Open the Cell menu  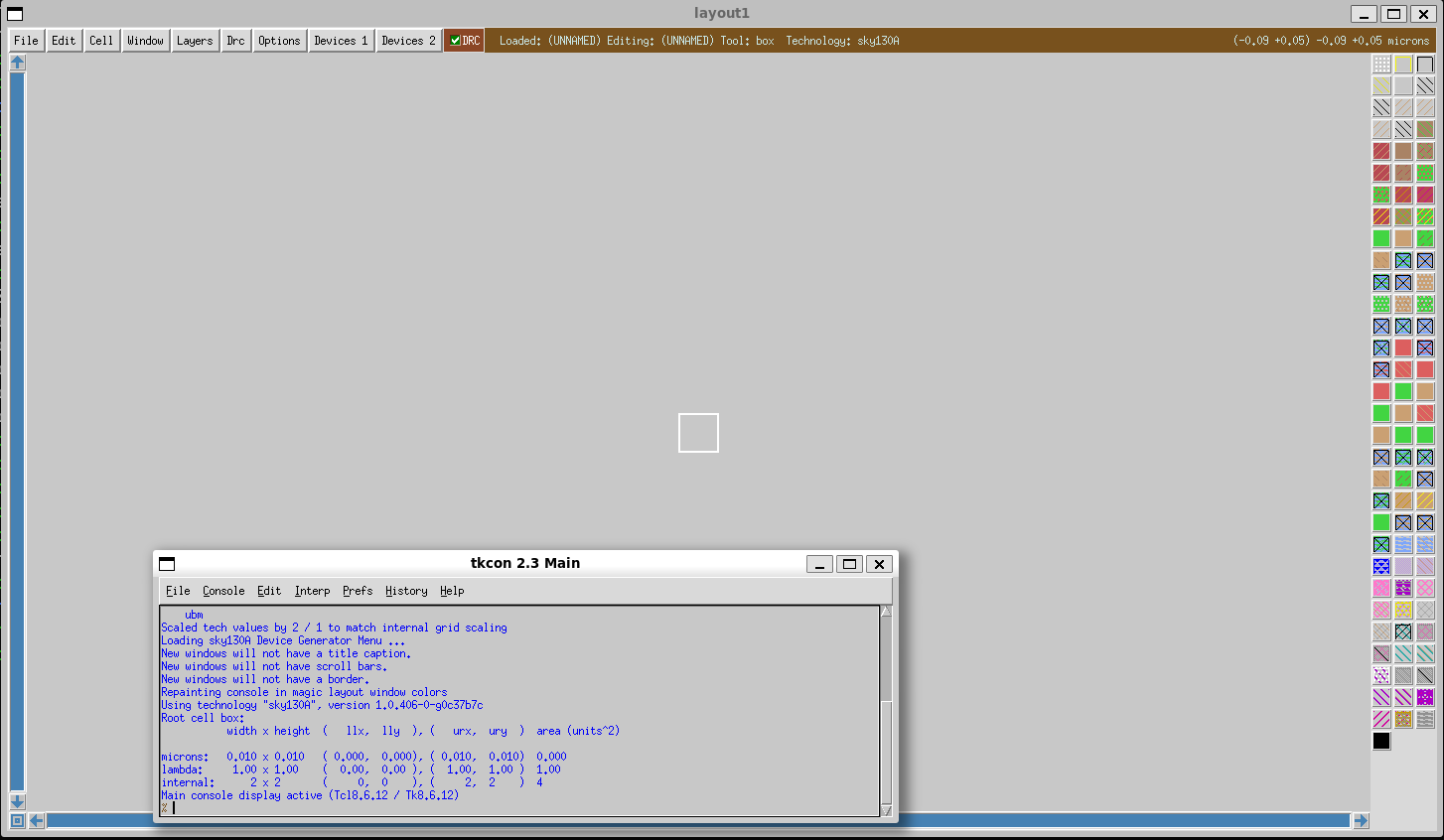(101, 41)
